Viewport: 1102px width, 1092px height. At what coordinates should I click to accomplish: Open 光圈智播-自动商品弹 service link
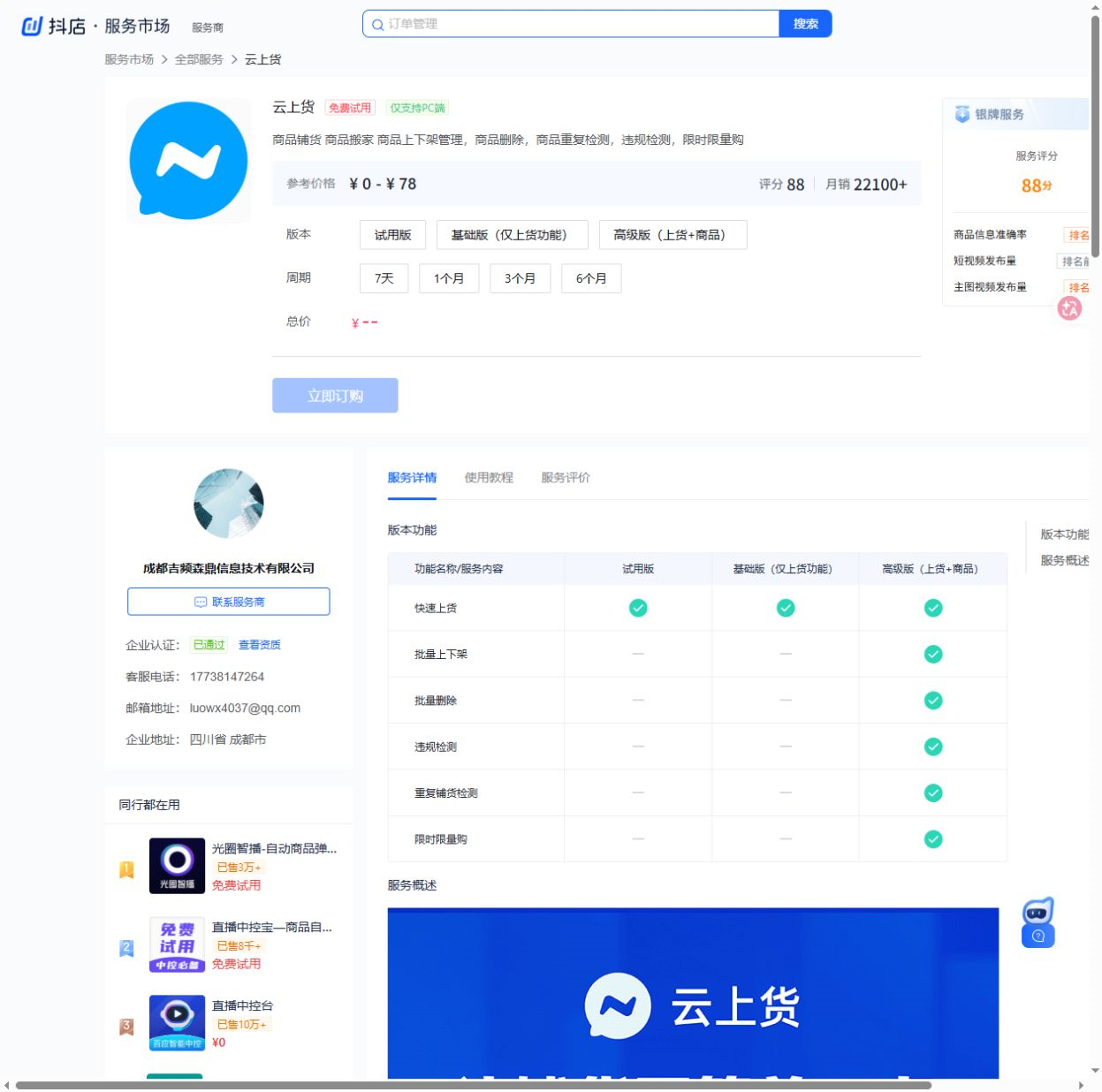coord(274,848)
